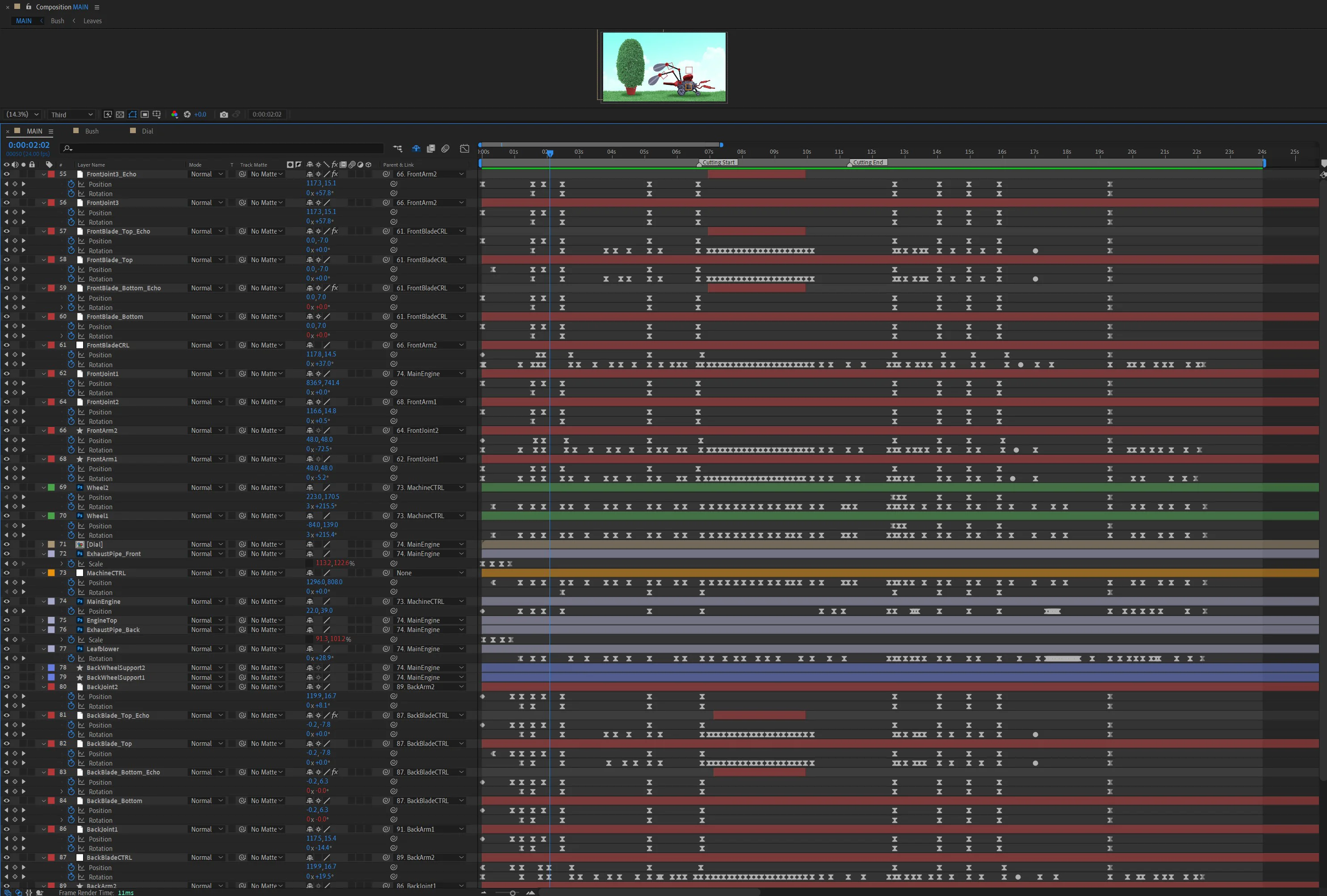Take a snapshot with the camera icon
Screen dimensions: 1327x896
(224, 115)
